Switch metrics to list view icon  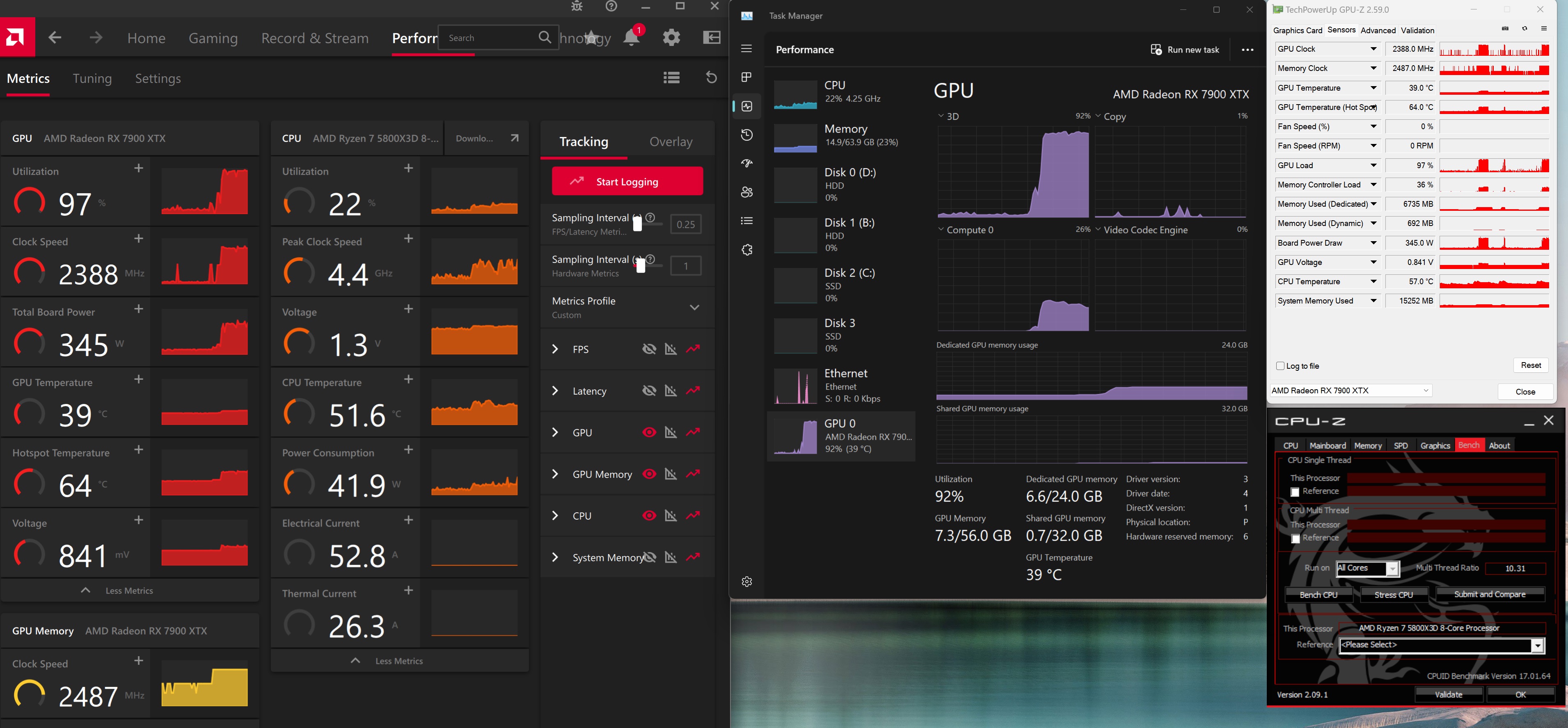click(x=671, y=78)
